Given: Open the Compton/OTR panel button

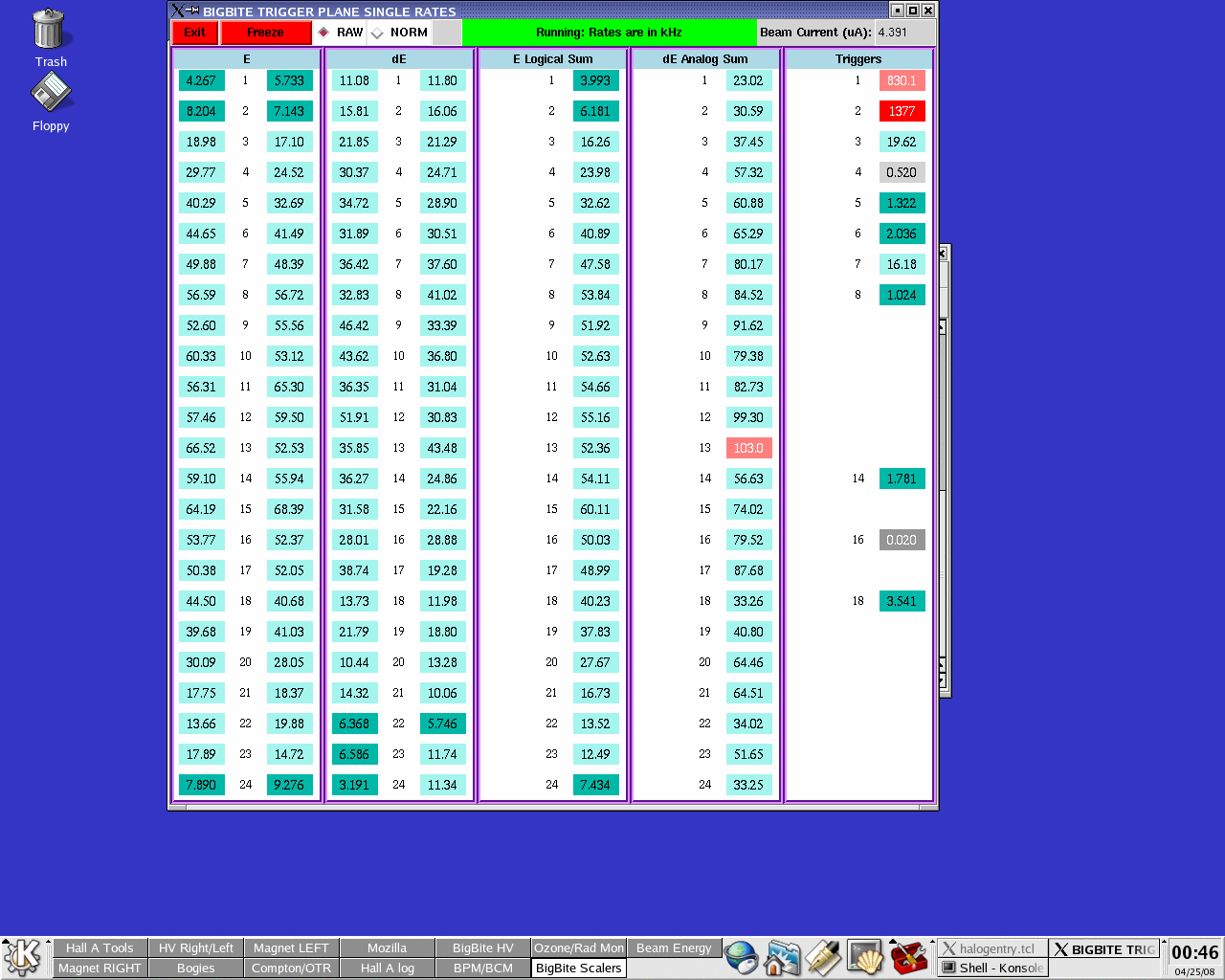Looking at the screenshot, I should click(x=292, y=969).
